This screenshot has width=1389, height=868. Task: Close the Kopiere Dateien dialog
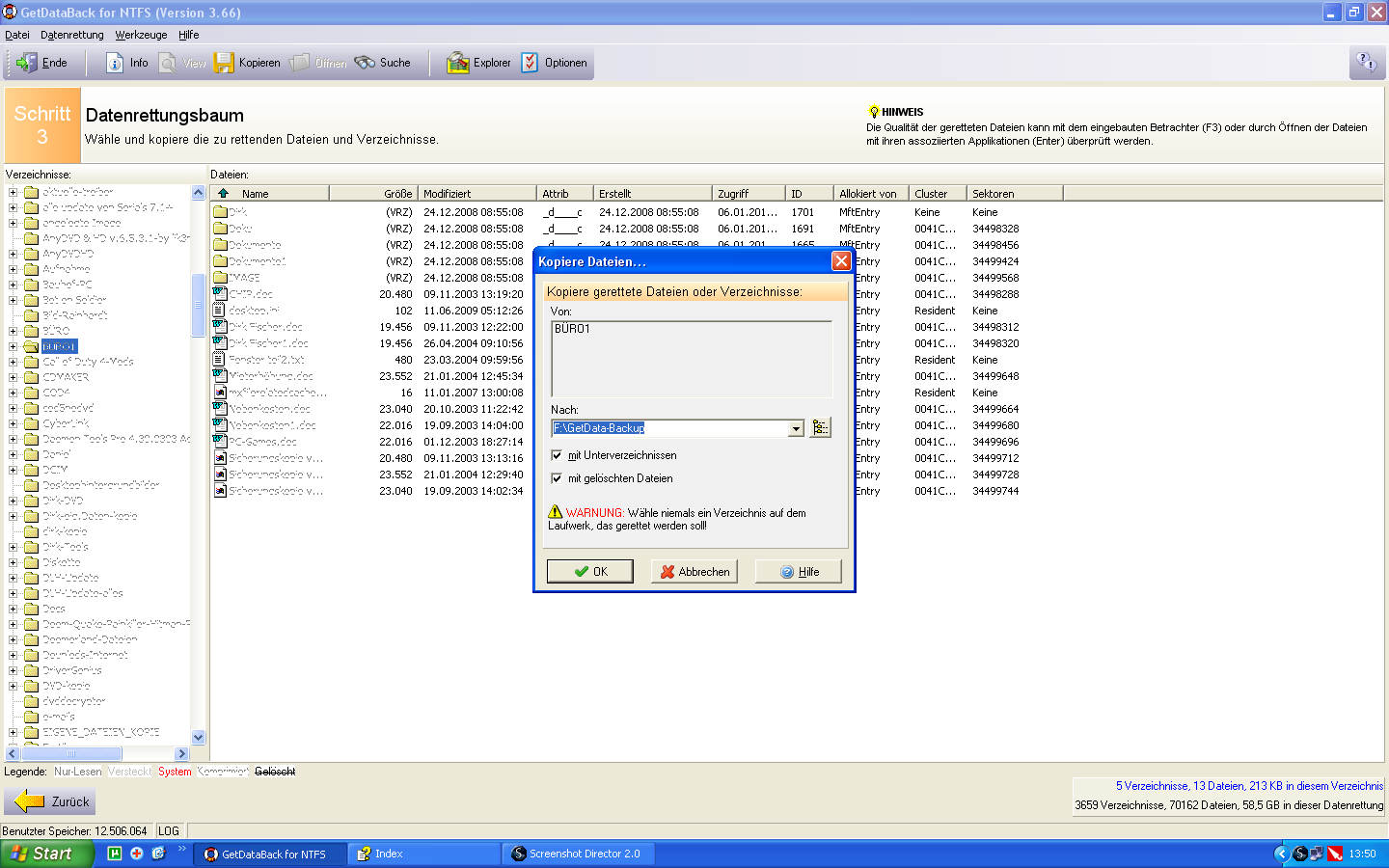click(x=841, y=261)
